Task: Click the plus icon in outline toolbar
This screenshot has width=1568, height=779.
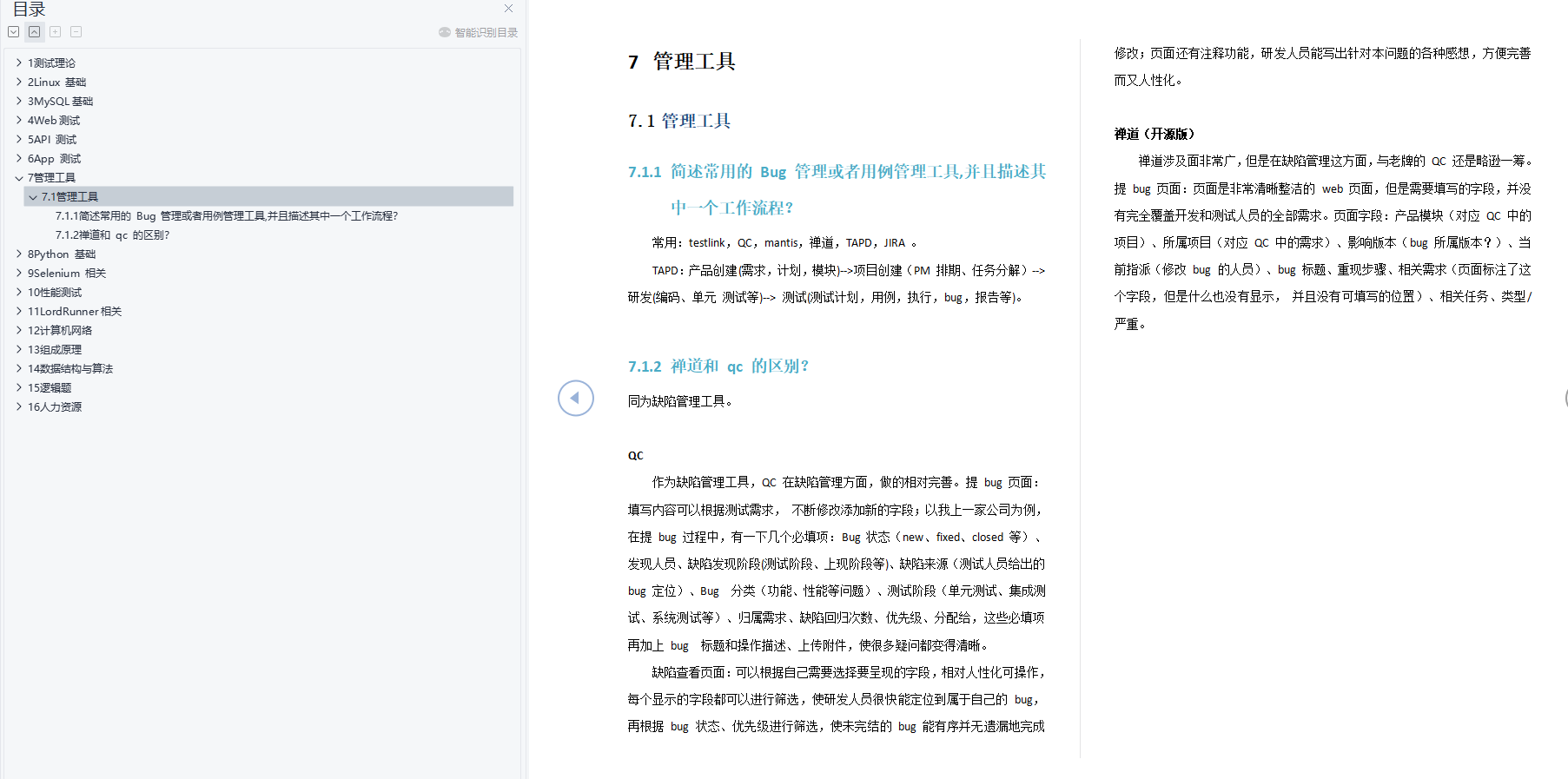Action: click(x=55, y=32)
